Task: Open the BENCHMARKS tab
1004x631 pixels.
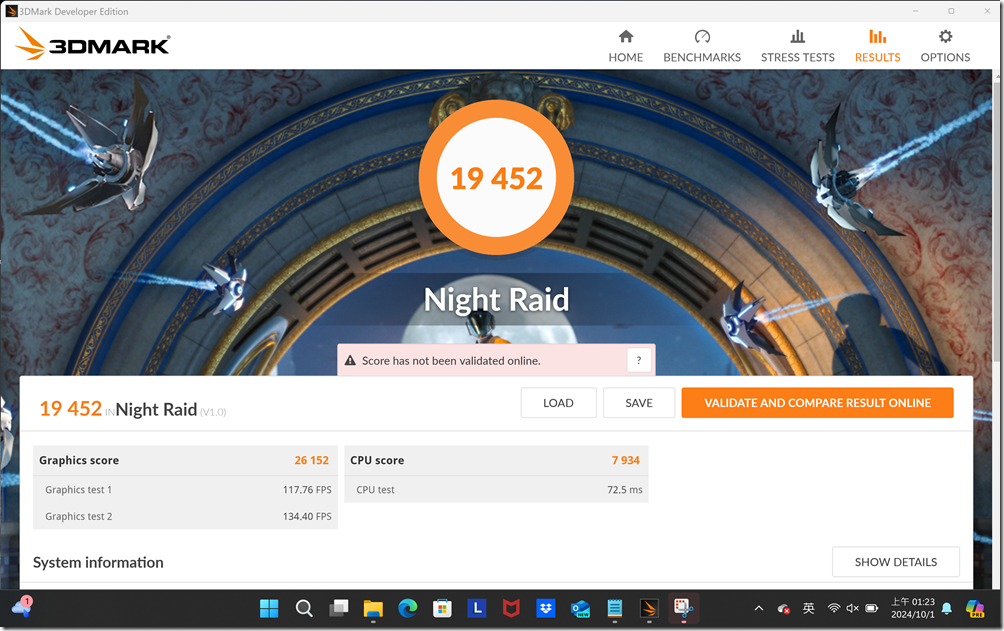Action: [x=701, y=47]
